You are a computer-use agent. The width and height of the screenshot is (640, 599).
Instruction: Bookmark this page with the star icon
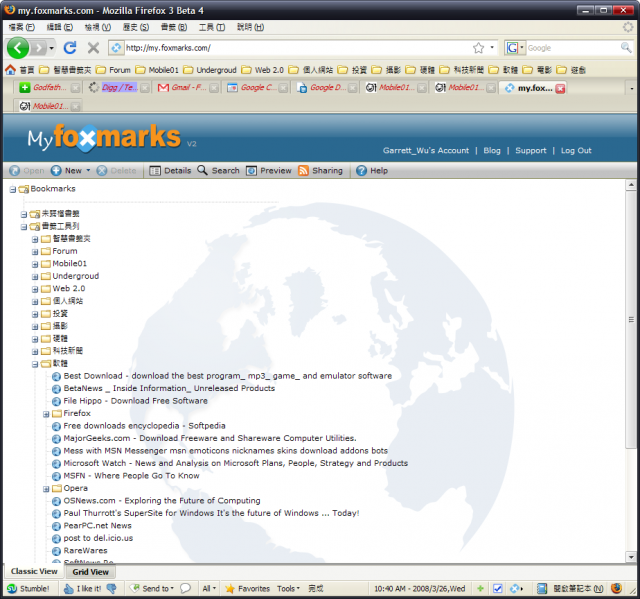click(x=478, y=48)
